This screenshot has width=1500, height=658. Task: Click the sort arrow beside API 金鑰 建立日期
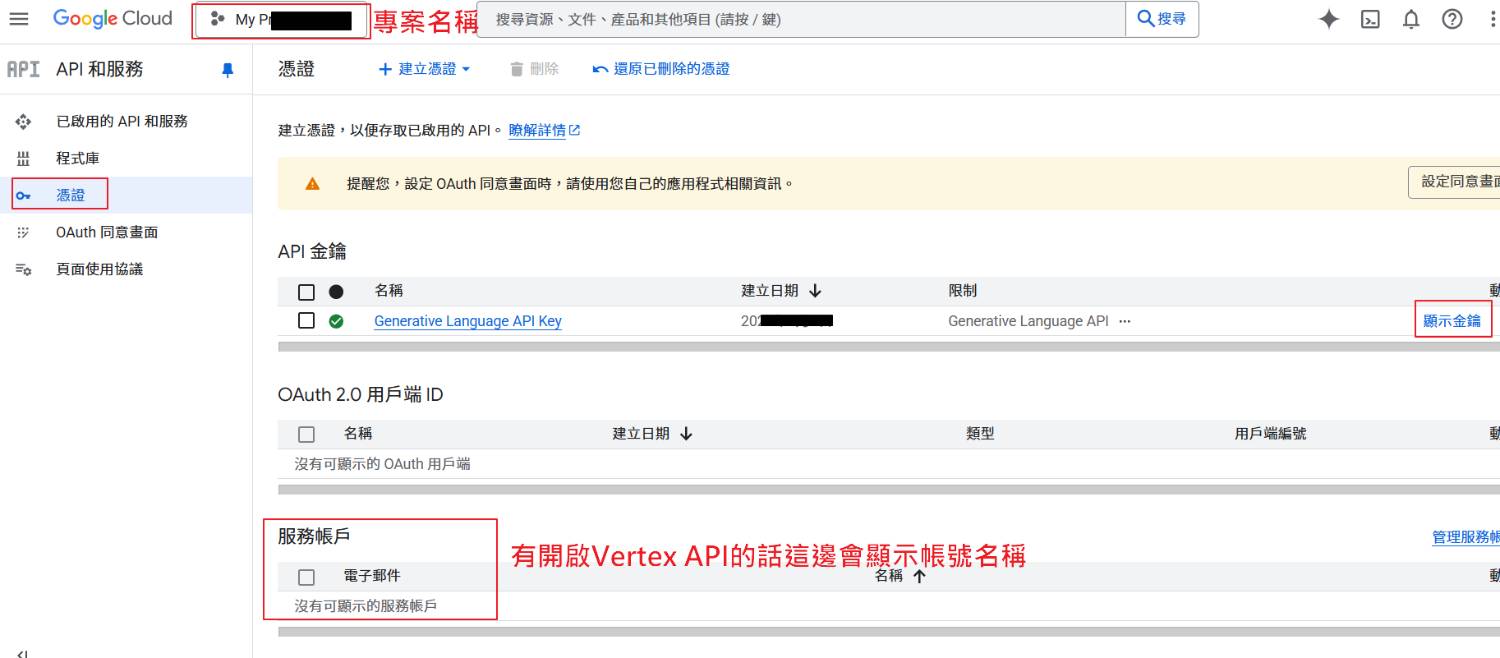click(x=814, y=291)
